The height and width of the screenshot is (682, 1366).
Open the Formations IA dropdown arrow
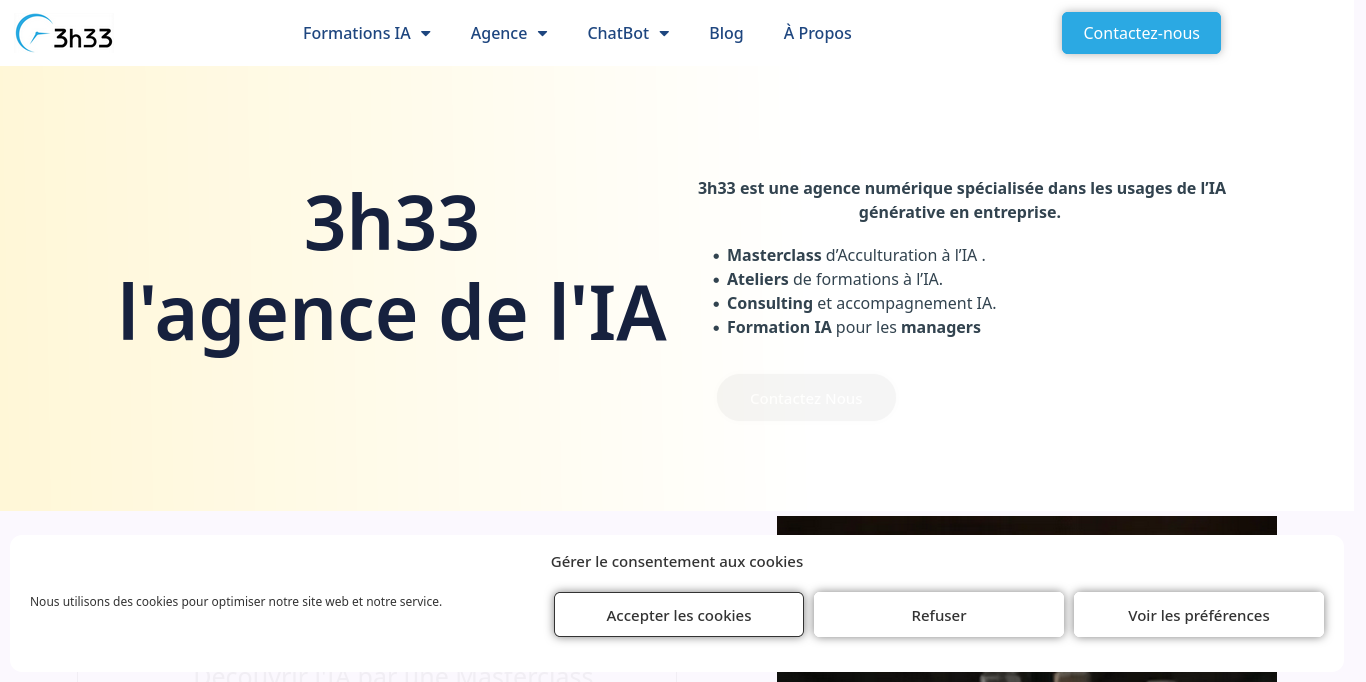tap(426, 33)
